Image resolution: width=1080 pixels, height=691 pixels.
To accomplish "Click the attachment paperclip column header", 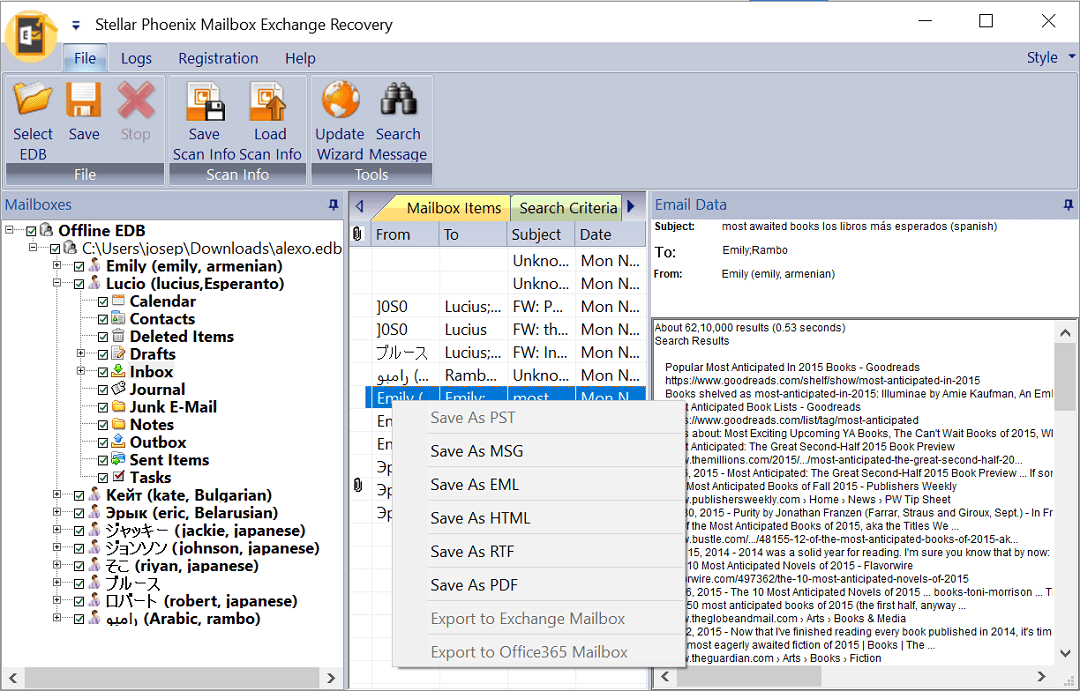I will point(357,234).
